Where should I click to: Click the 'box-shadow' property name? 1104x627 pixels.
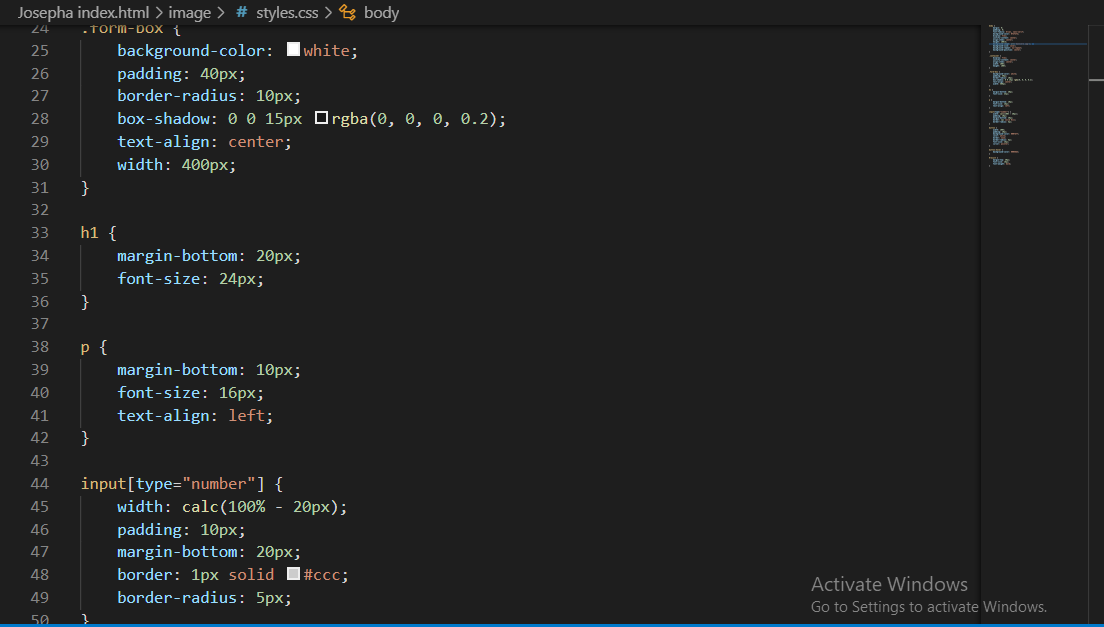click(x=163, y=119)
